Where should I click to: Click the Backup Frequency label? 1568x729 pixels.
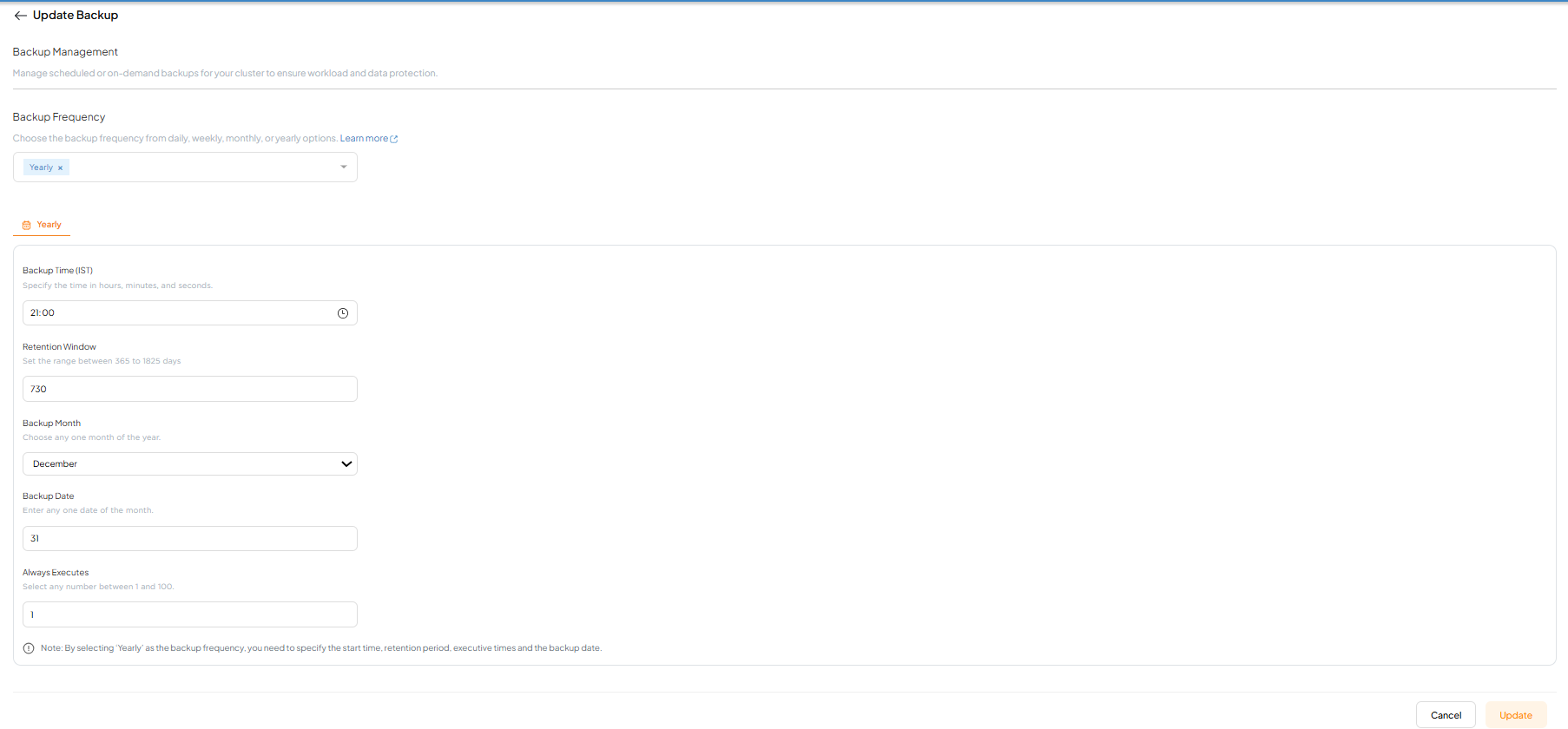point(59,117)
